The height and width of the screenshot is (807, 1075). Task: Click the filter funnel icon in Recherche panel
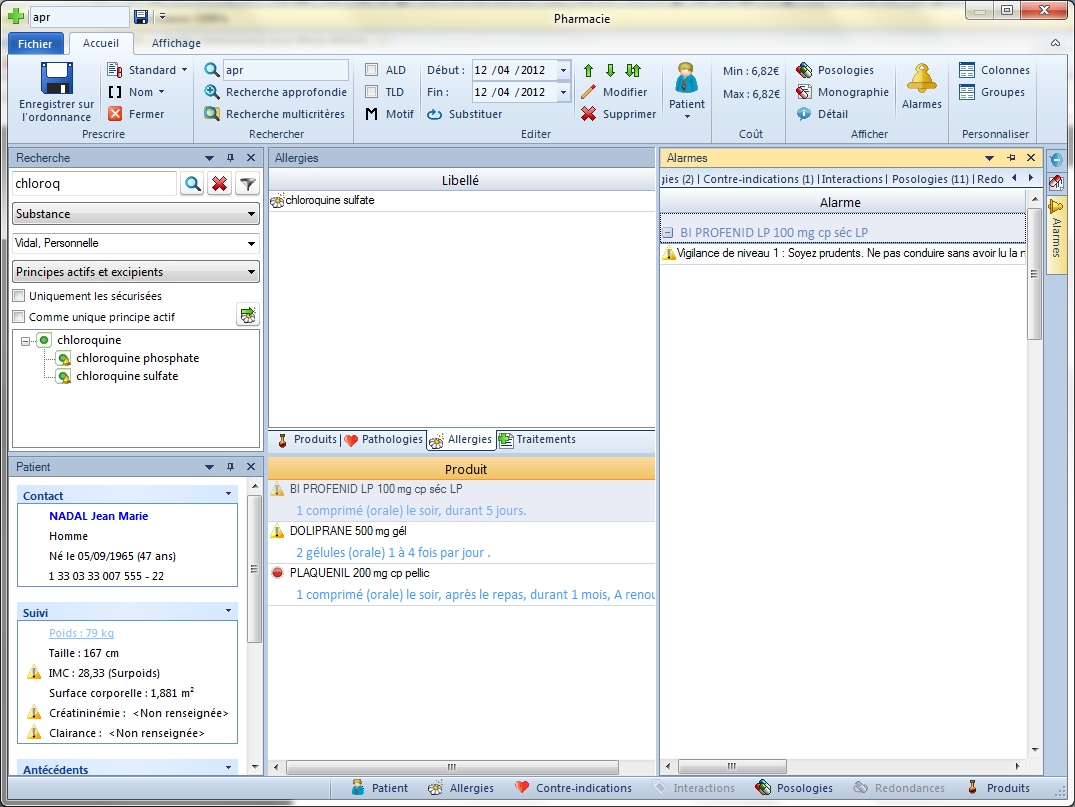click(x=247, y=184)
